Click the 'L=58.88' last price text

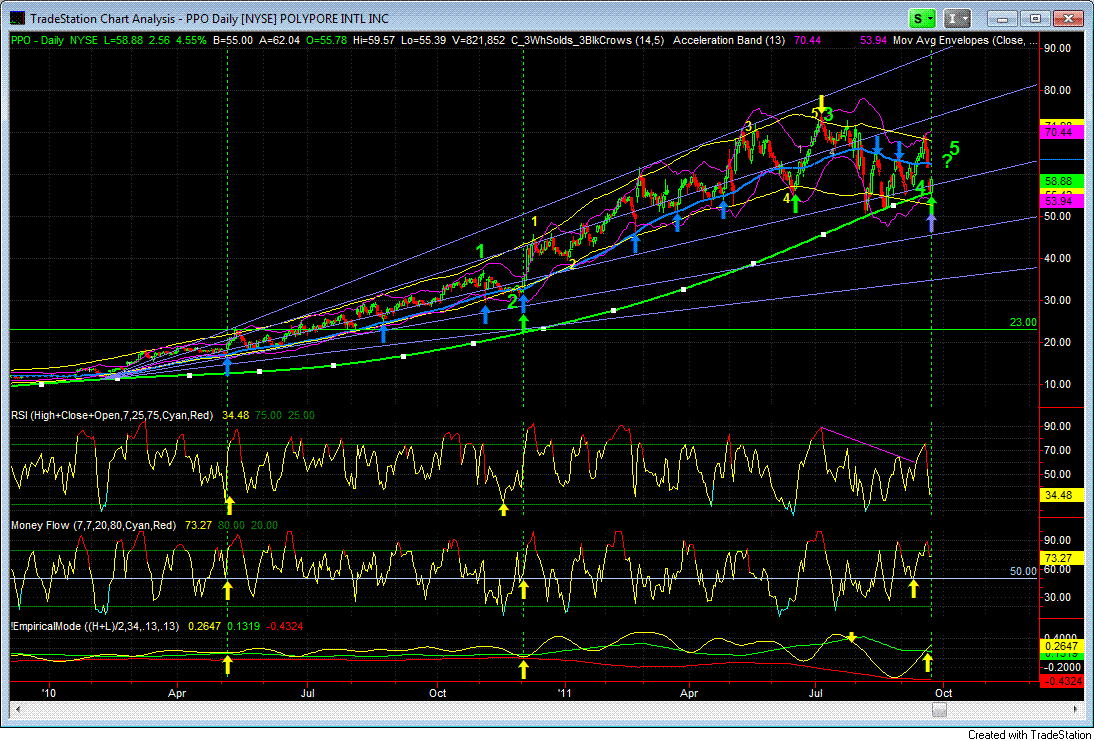click(123, 40)
